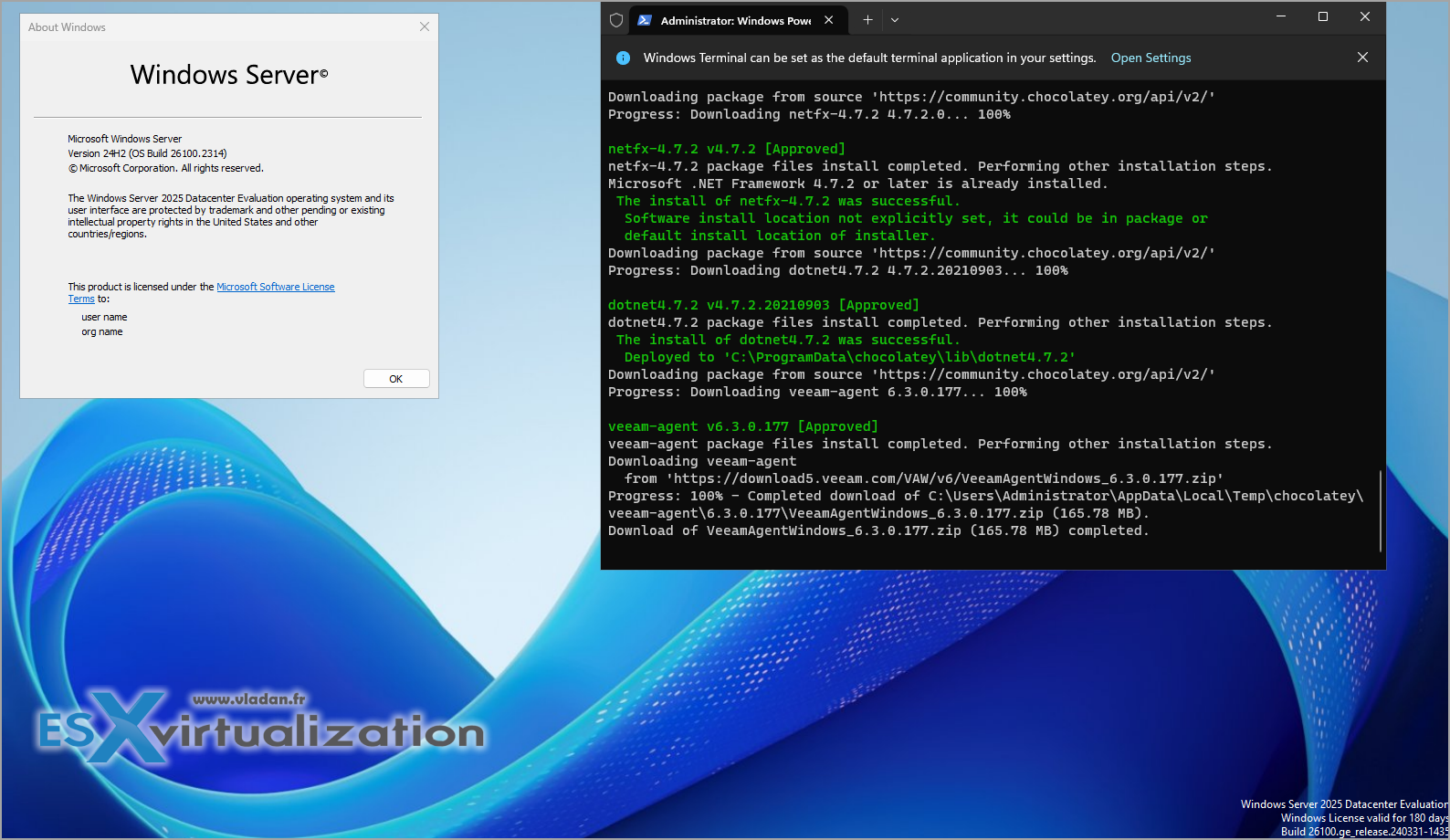
Task: Click 'veeam-agent v6.3.0.177 [Approved]' line
Action: click(x=743, y=426)
